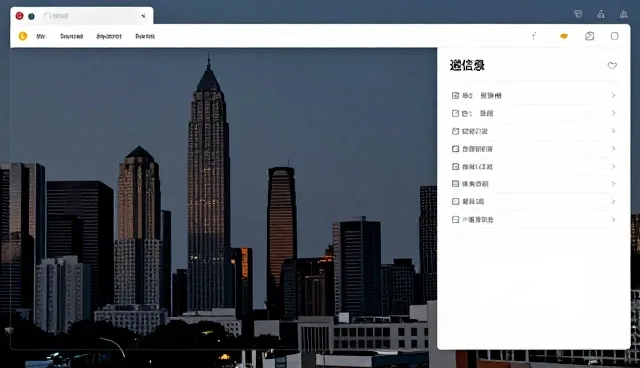
Task: Click the icon of the fifth panel list row
Action: (x=456, y=166)
